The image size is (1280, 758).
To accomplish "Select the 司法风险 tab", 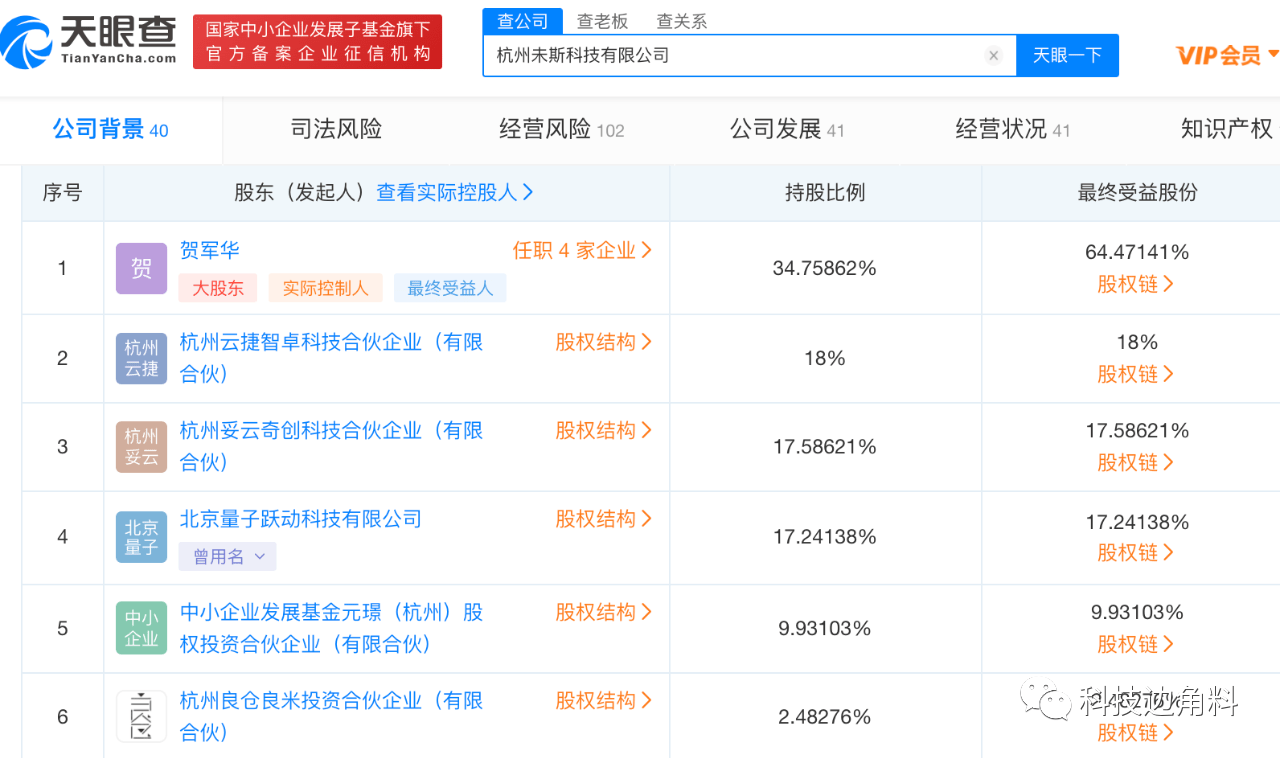I will pyautogui.click(x=336, y=129).
